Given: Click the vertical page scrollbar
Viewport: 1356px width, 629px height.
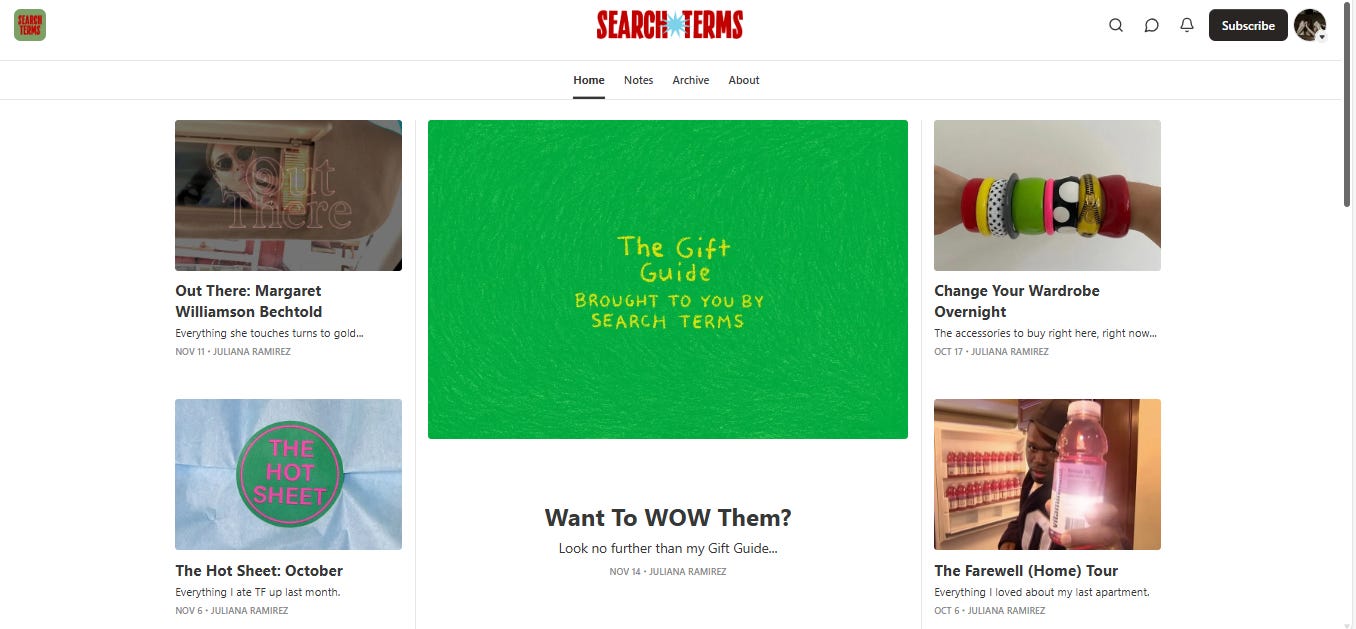Looking at the screenshot, I should click(1349, 314).
